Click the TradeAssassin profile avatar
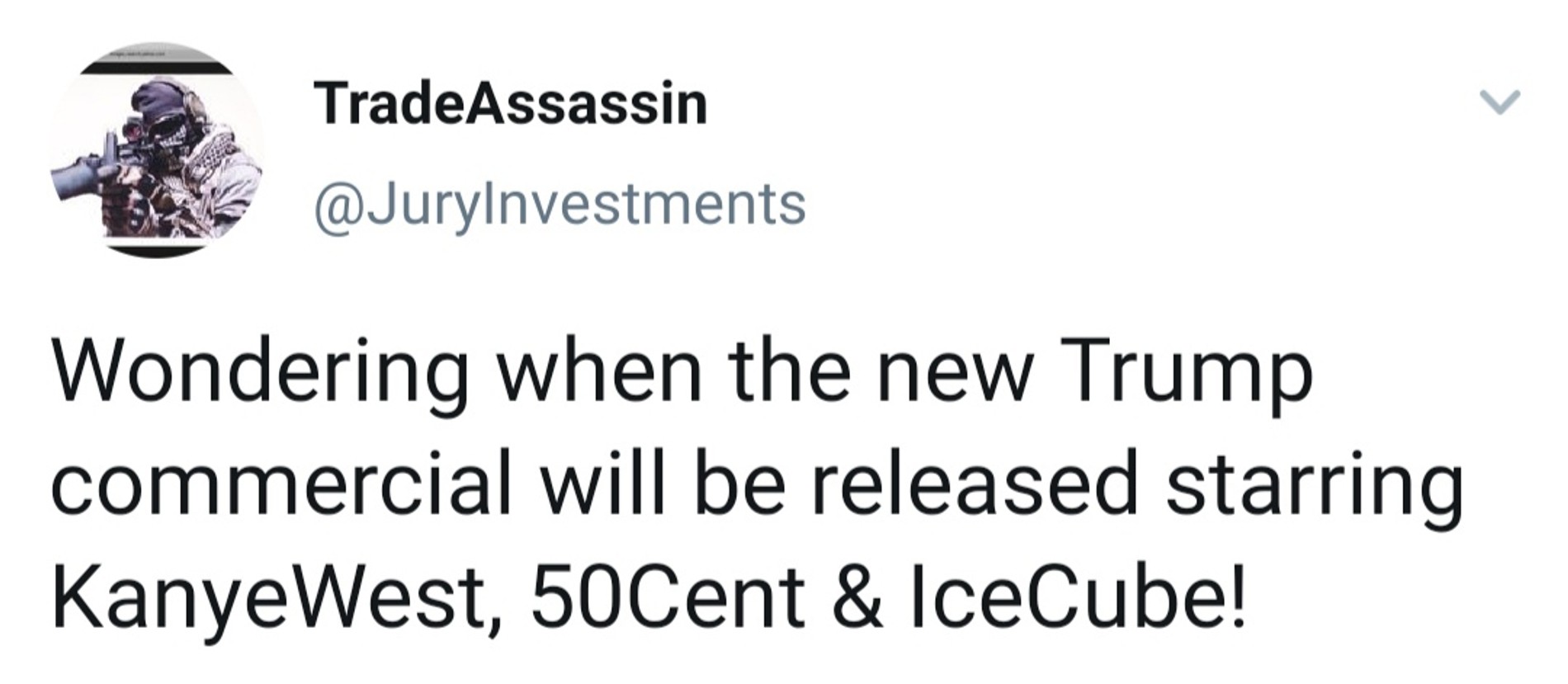Viewport: 1568px width, 684px height. (x=157, y=150)
